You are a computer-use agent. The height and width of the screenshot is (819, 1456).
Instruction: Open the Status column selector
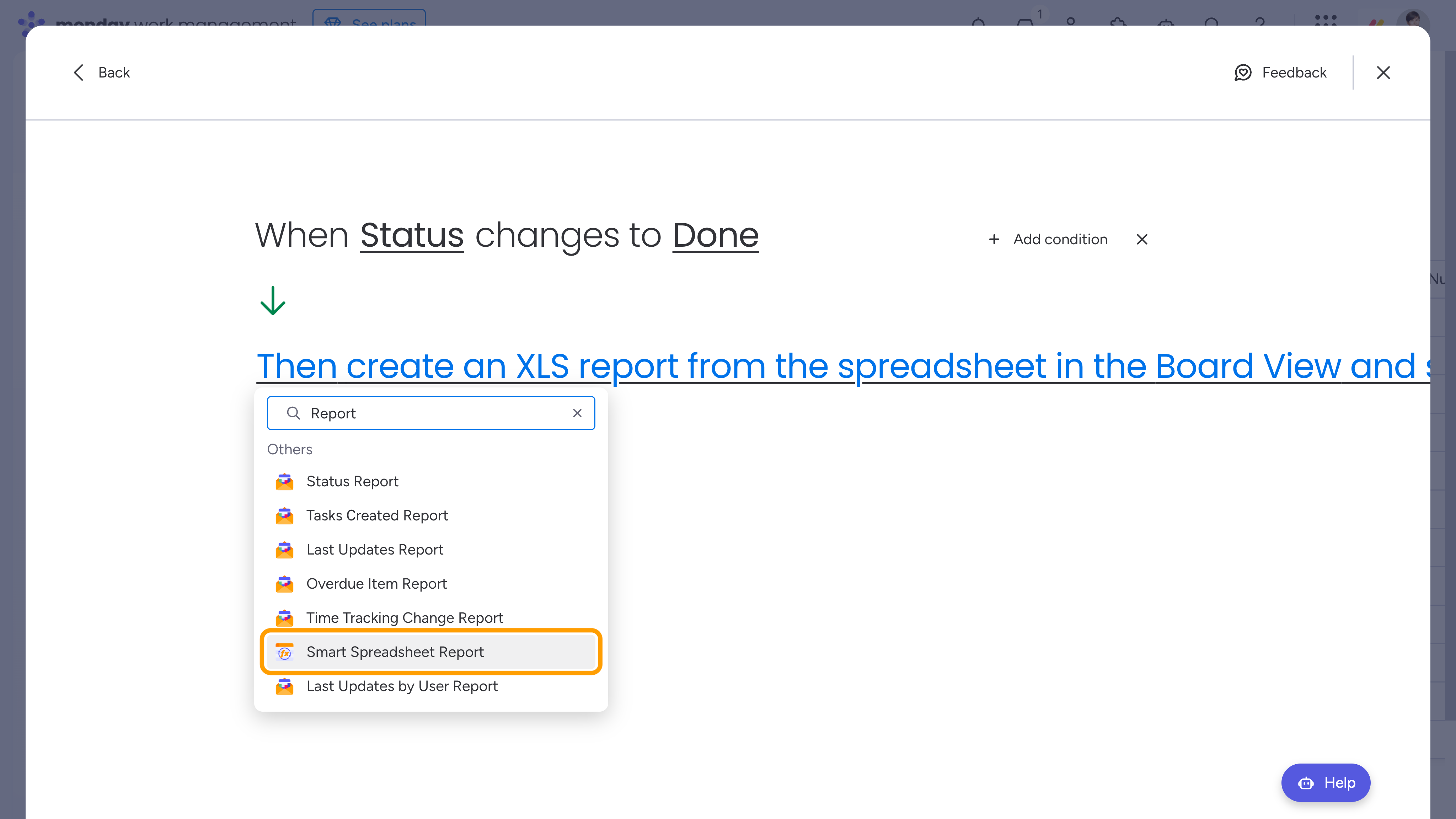[x=412, y=235]
